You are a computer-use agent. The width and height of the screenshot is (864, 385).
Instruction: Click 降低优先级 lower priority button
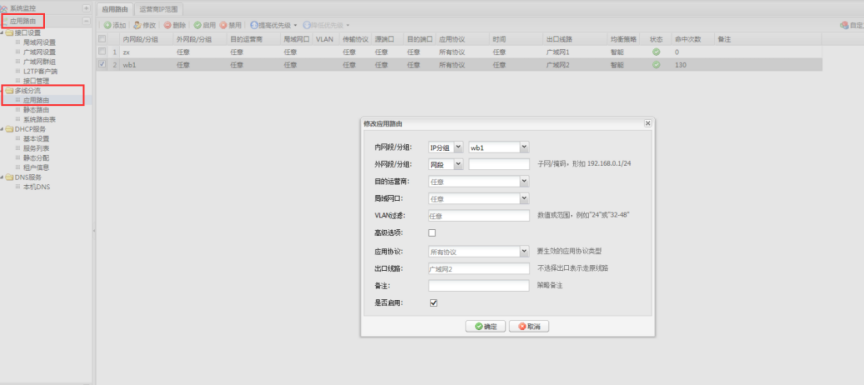tap(327, 25)
